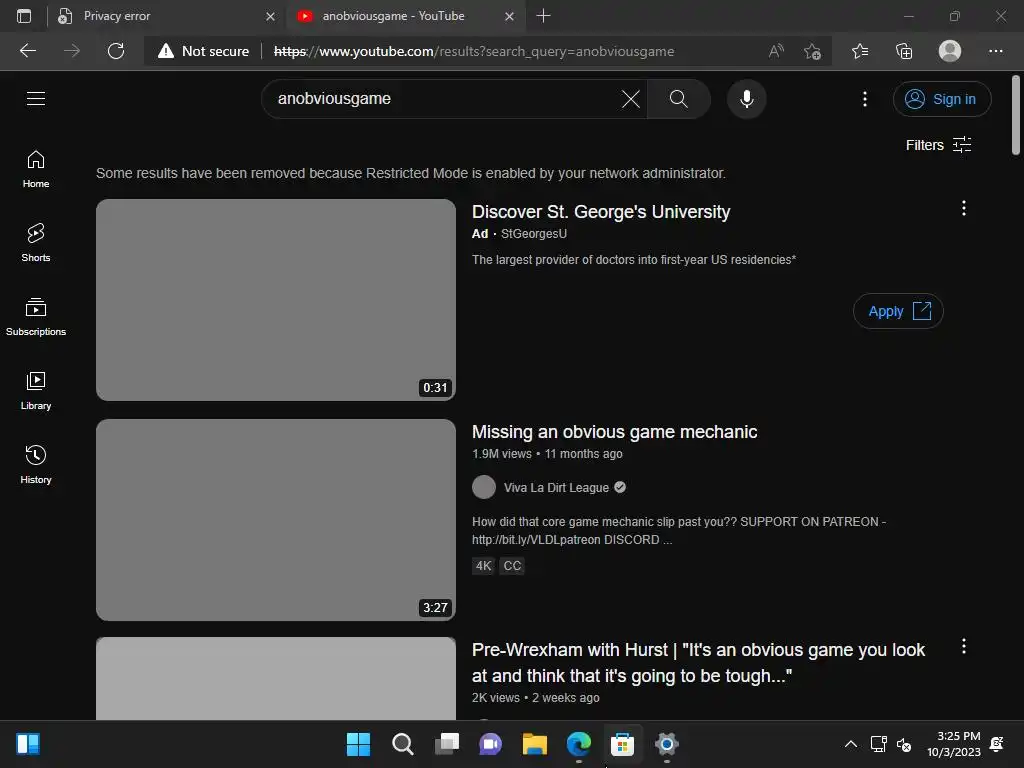Open taskbar Search

[402, 744]
